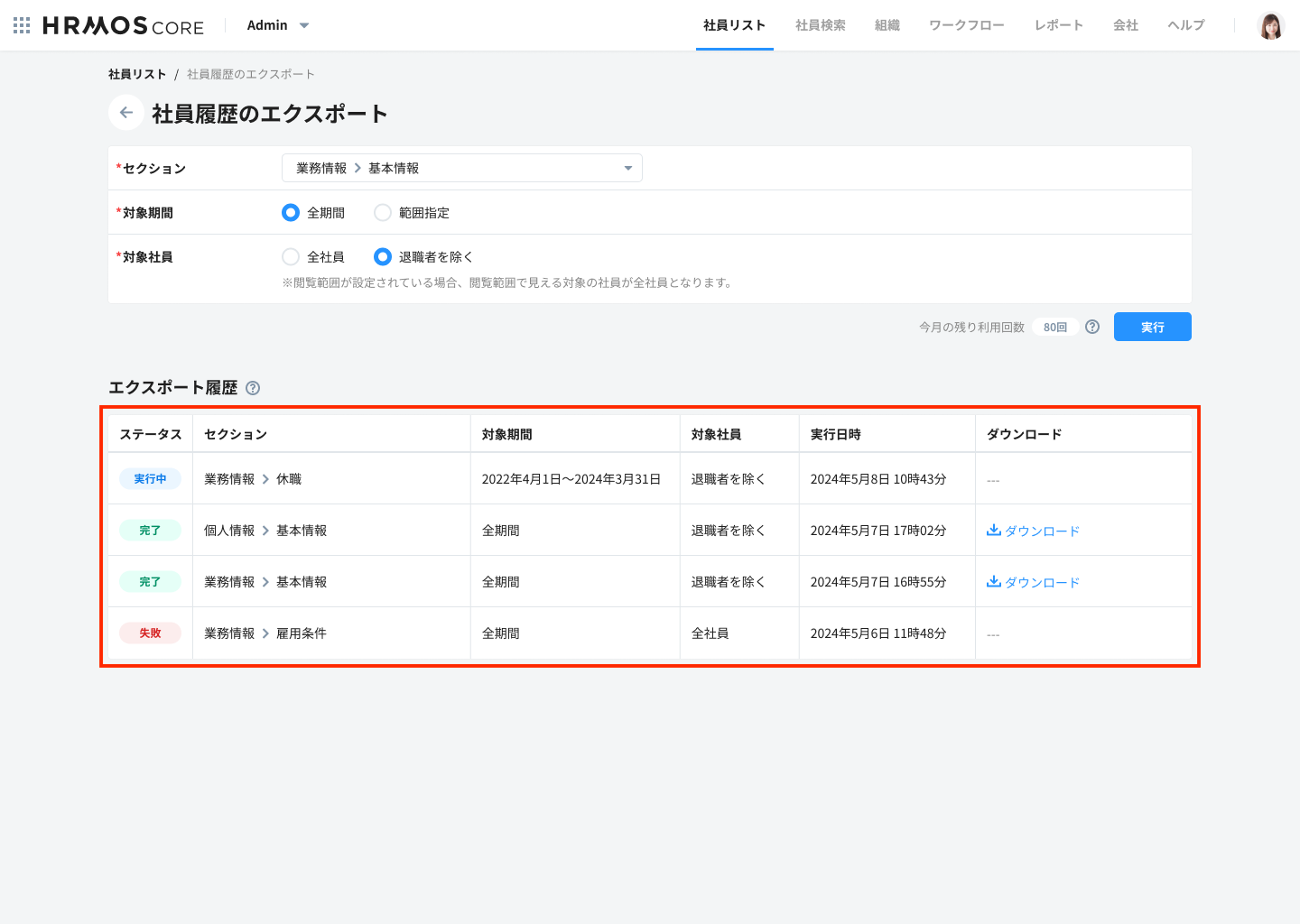1300x924 pixels.
Task: Switch to the 社員検索 tab
Action: (819, 25)
